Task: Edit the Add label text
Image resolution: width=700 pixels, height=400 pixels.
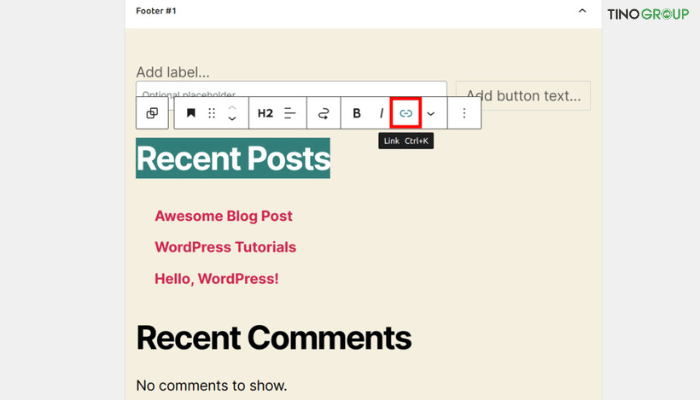Action: point(173,72)
